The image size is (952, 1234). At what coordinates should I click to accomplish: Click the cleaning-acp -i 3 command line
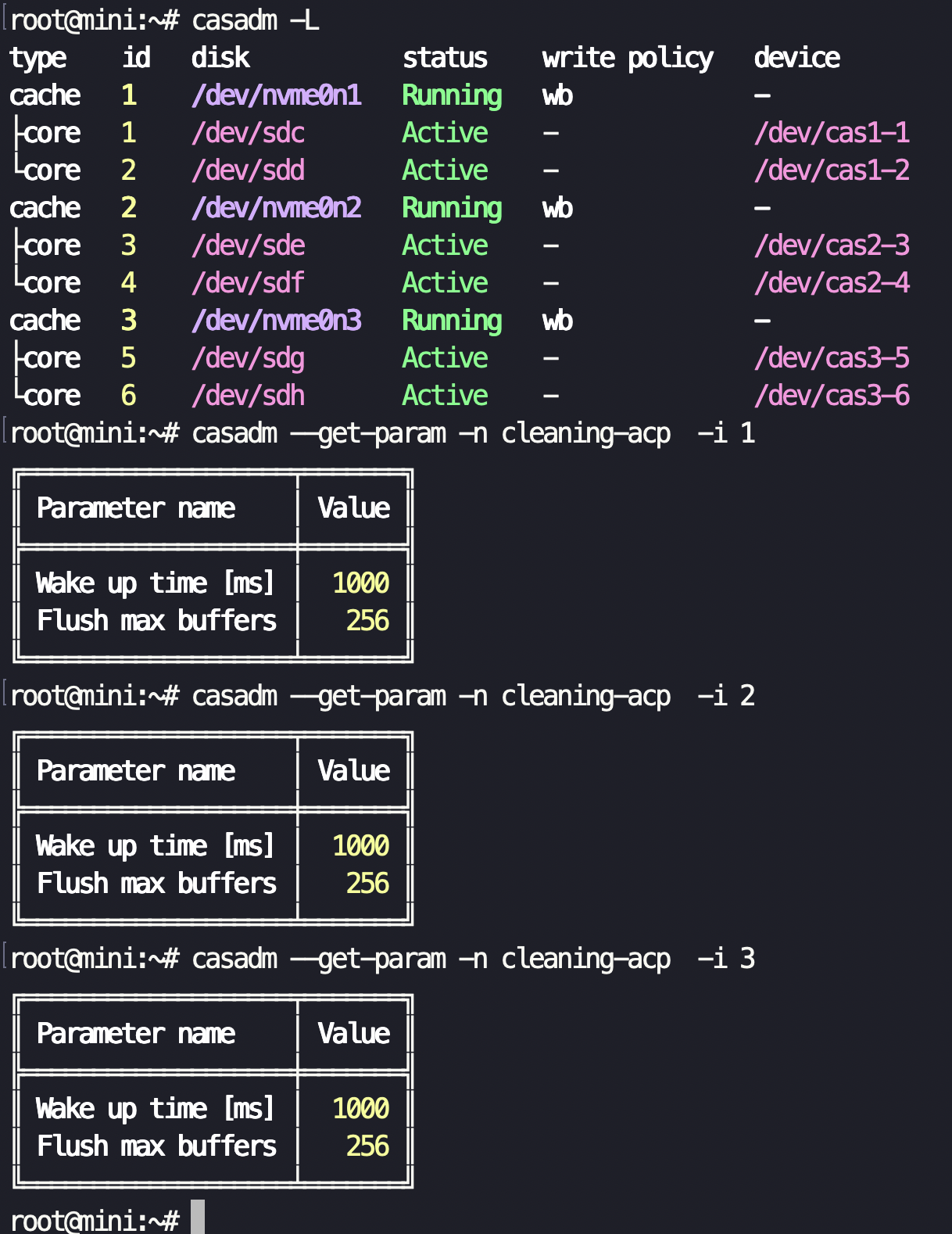474,959
